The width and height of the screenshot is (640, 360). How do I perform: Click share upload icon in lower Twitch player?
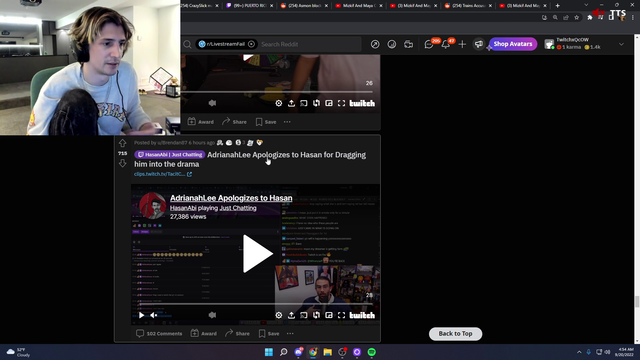[x=291, y=315]
